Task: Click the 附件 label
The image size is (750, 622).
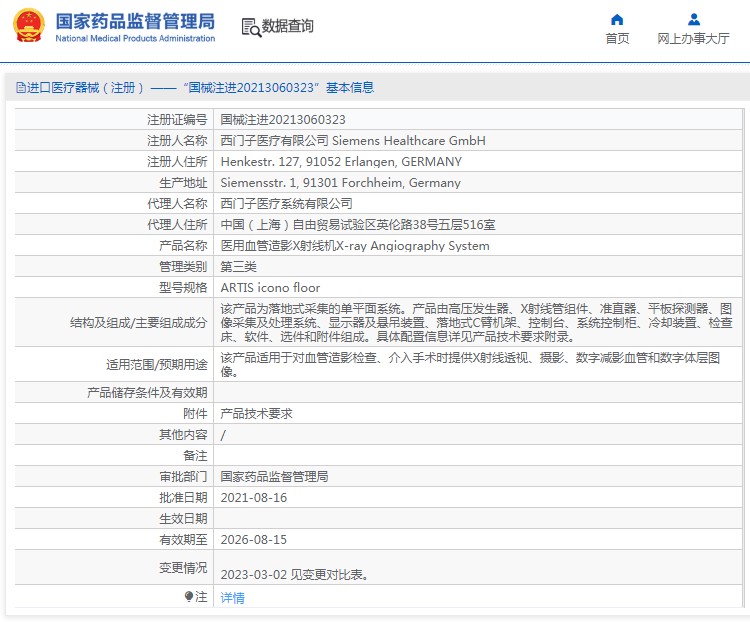Action: click(x=195, y=414)
